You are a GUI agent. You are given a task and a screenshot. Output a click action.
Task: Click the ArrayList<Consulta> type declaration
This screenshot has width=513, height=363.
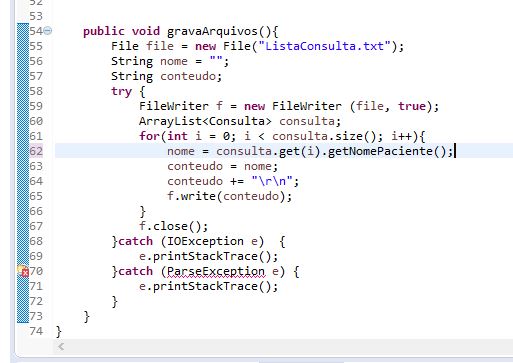click(x=205, y=121)
